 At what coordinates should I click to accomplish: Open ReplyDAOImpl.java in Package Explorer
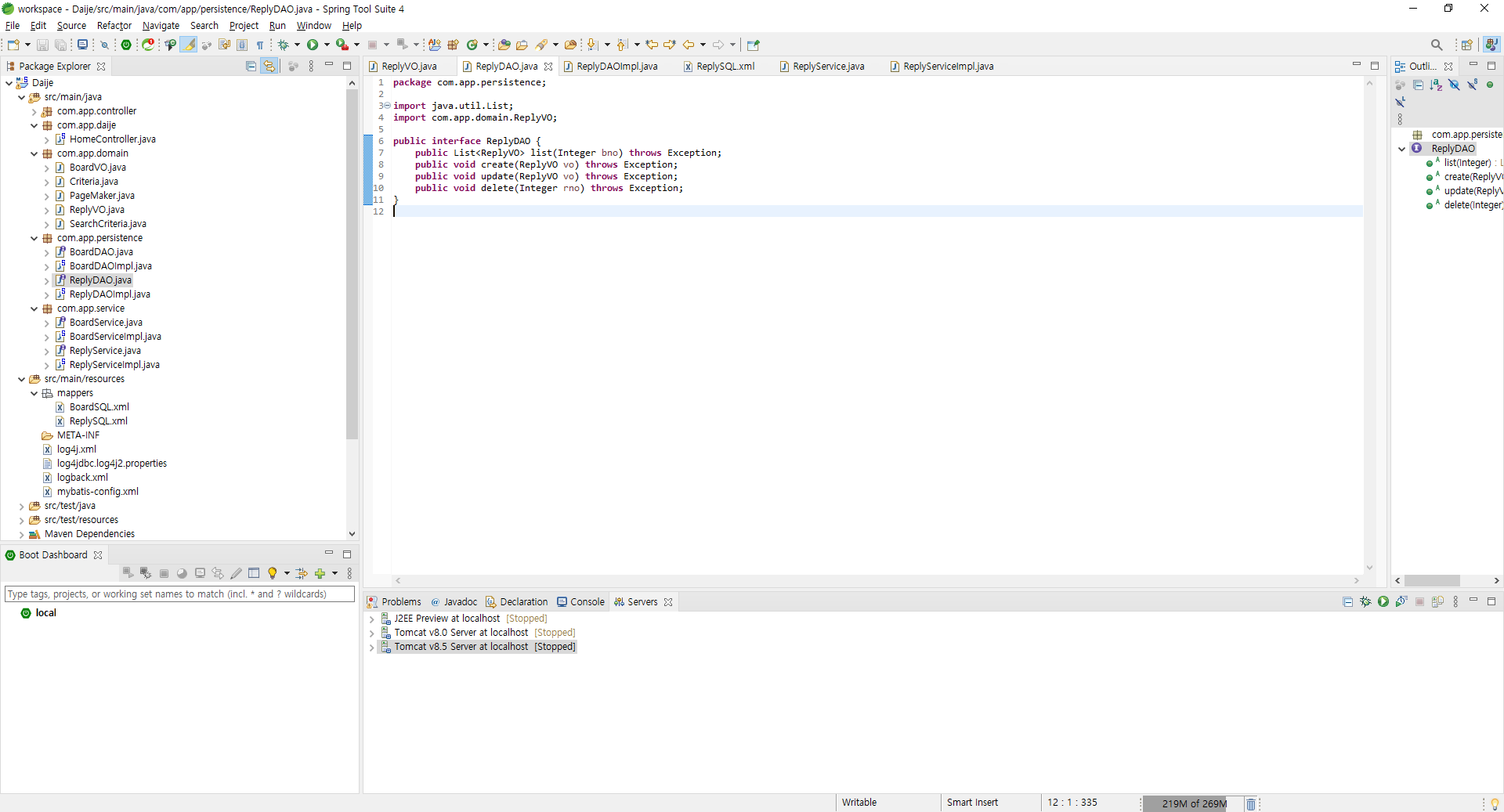pyautogui.click(x=110, y=294)
